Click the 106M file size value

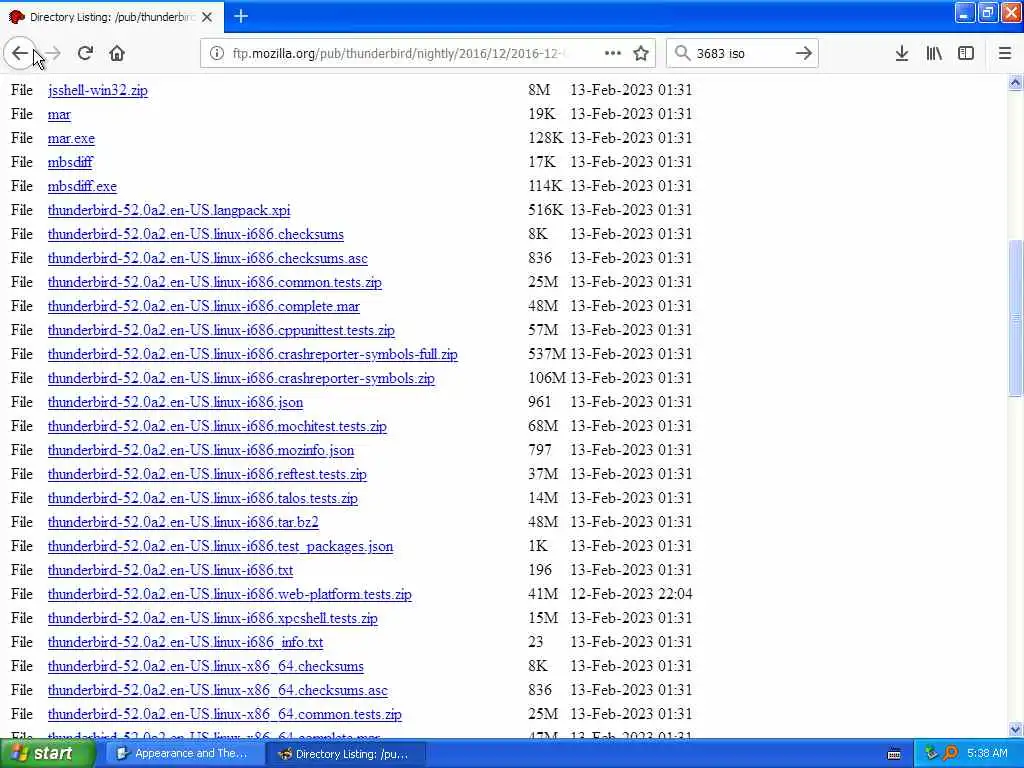[547, 377]
